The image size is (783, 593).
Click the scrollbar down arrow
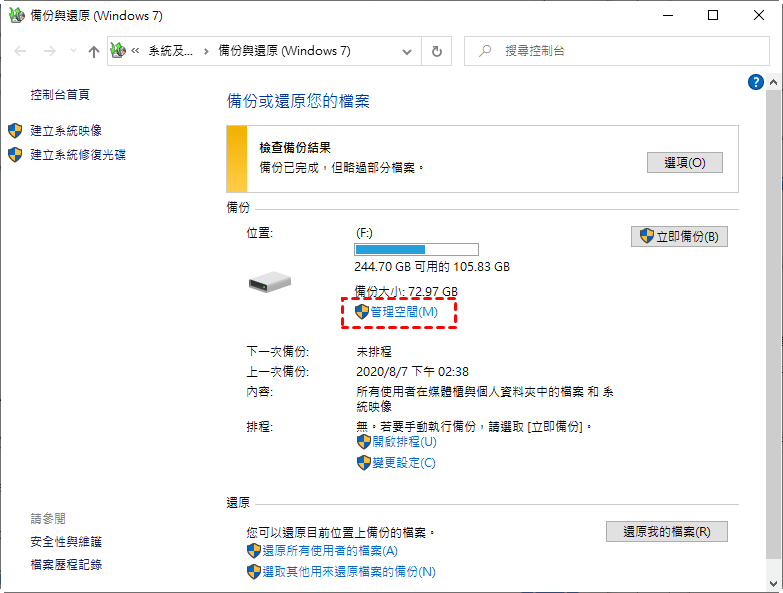[773, 583]
